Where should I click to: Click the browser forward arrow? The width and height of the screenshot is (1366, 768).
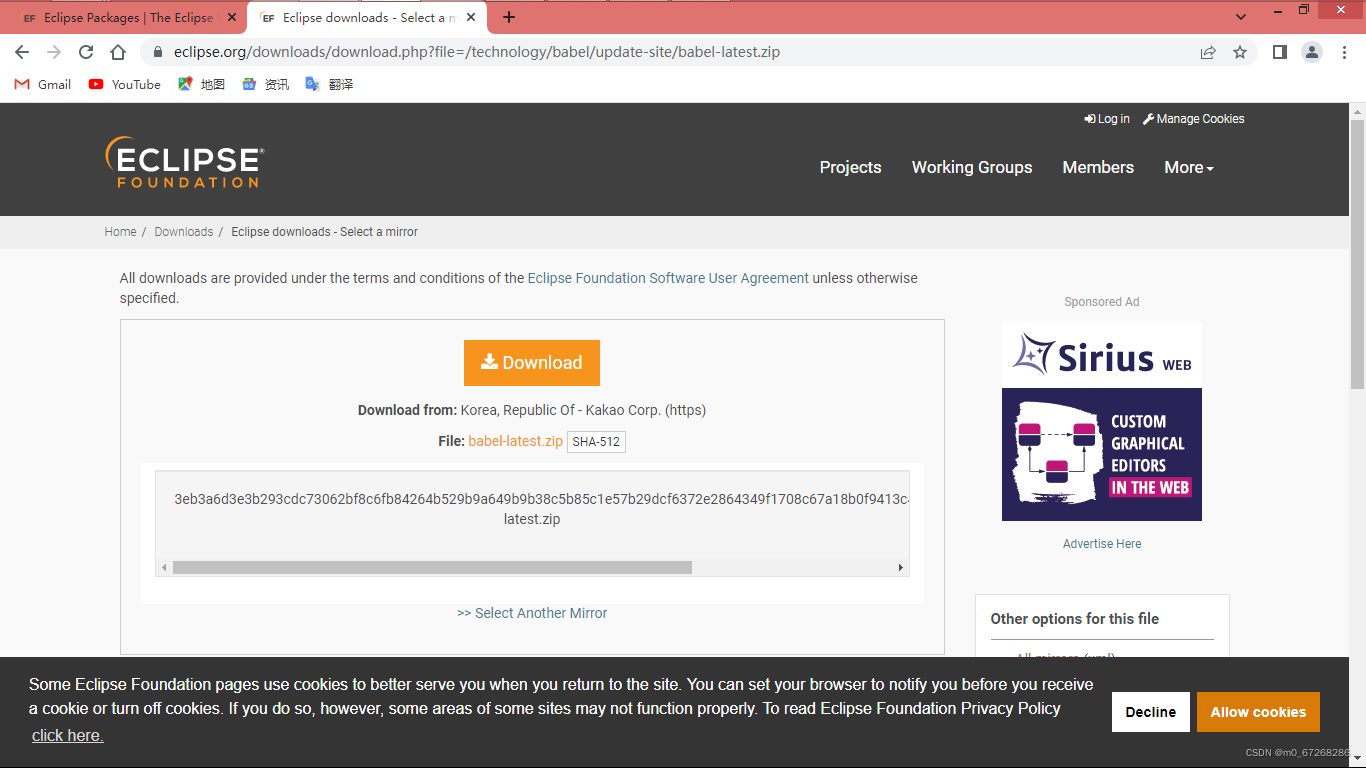pyautogui.click(x=54, y=52)
